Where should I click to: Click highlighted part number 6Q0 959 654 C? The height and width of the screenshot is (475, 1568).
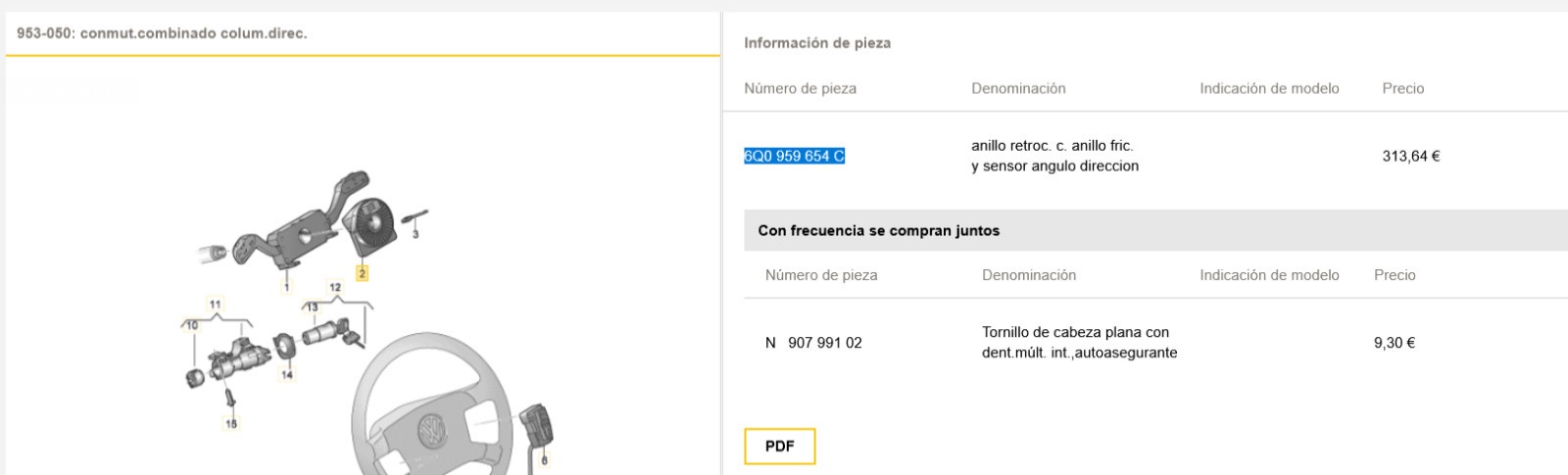794,156
